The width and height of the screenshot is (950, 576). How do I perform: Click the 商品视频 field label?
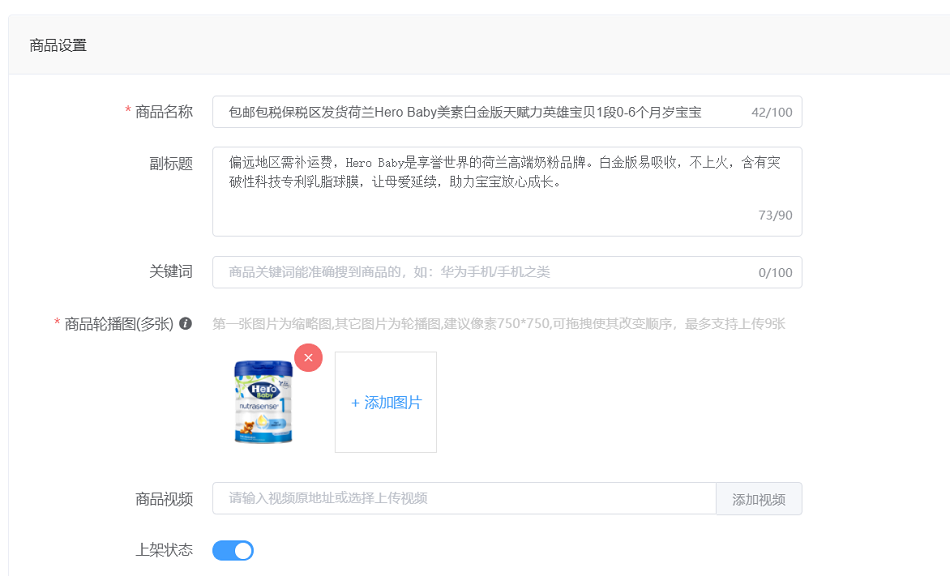[x=164, y=499]
